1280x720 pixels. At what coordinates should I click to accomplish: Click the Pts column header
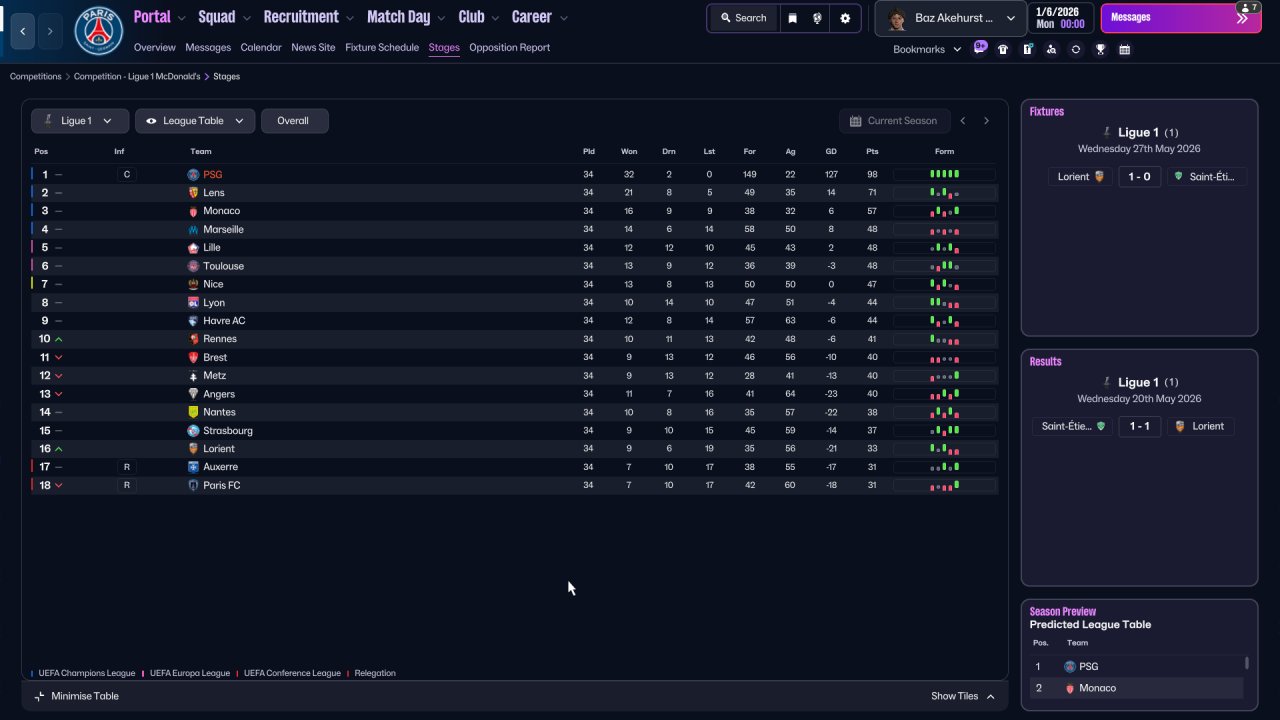(872, 152)
